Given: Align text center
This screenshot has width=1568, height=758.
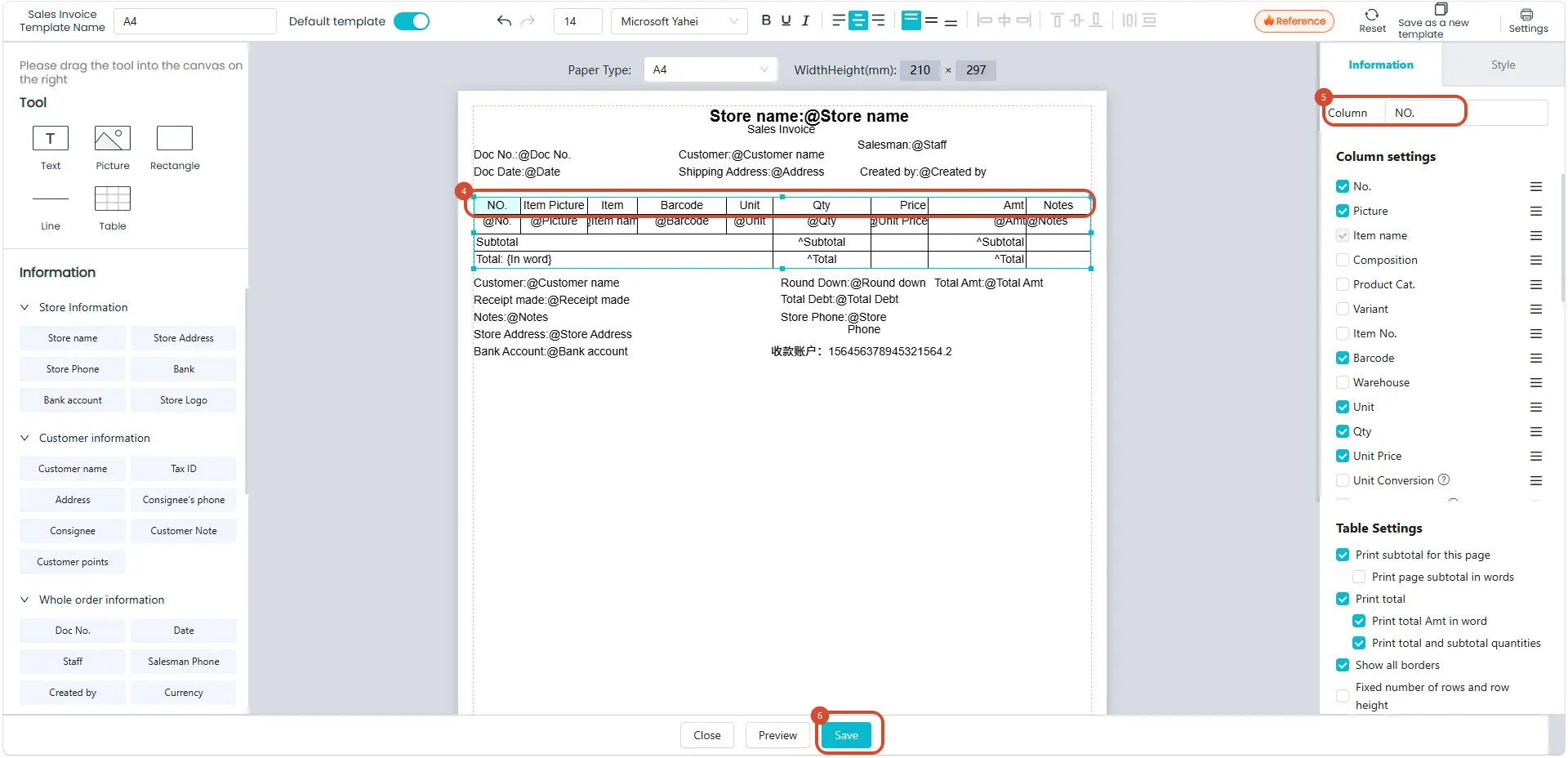Looking at the screenshot, I should pos(858,20).
